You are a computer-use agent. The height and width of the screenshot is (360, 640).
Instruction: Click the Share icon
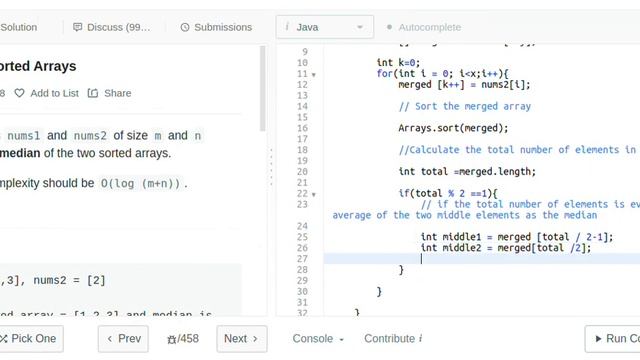93,93
